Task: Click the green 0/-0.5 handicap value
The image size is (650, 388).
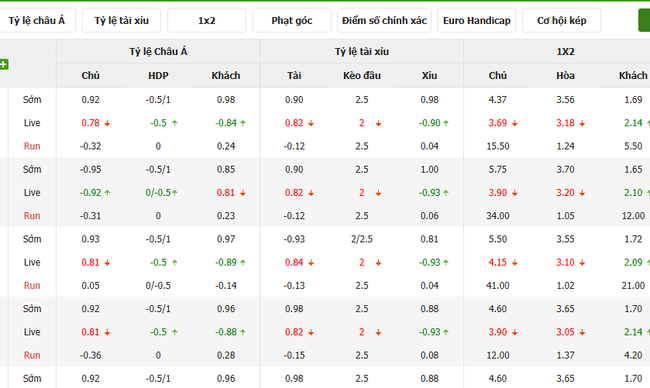Action: (x=158, y=193)
